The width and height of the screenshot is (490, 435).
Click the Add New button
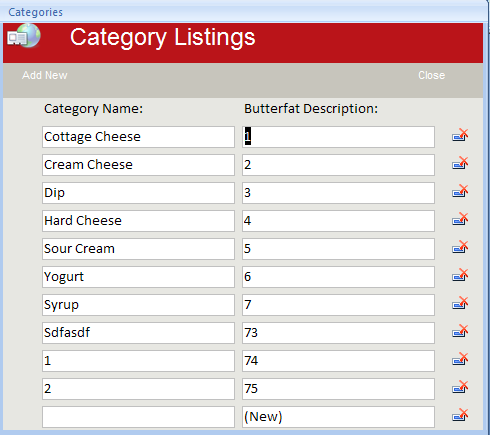pos(45,75)
